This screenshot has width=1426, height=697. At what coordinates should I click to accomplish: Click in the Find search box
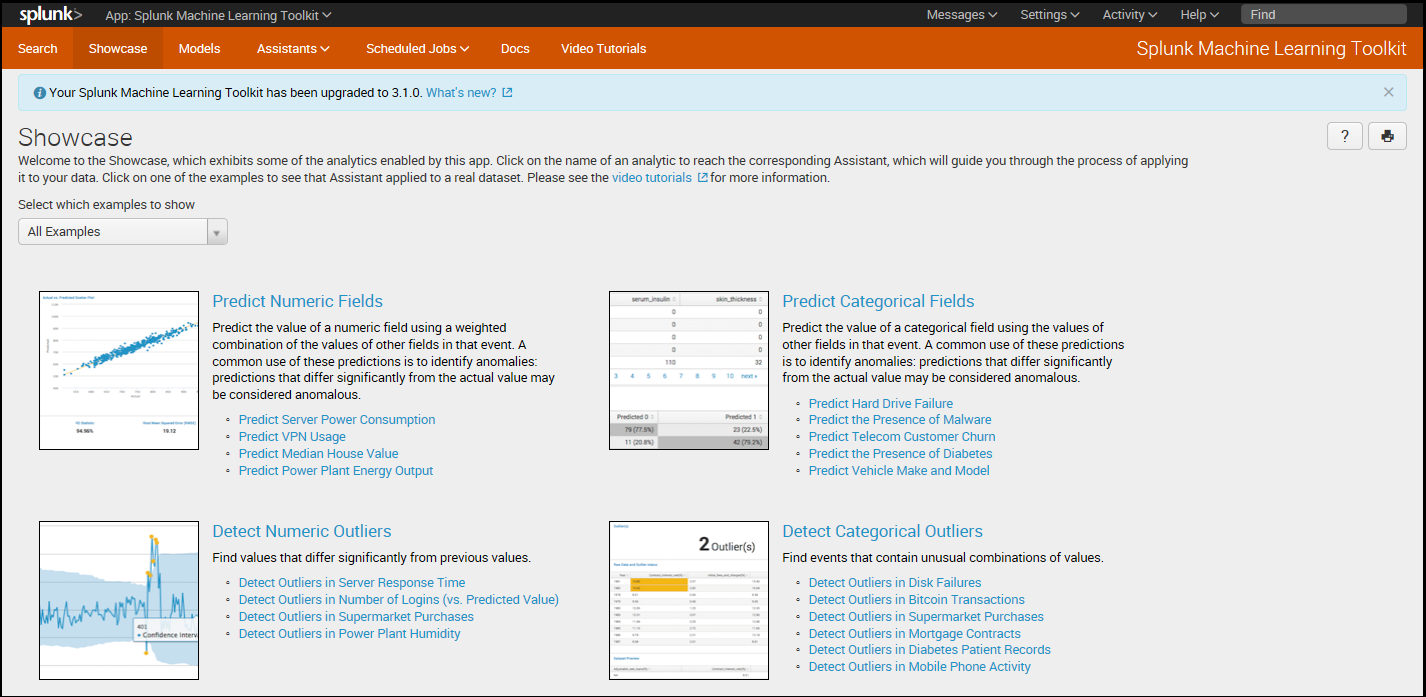click(x=1324, y=15)
